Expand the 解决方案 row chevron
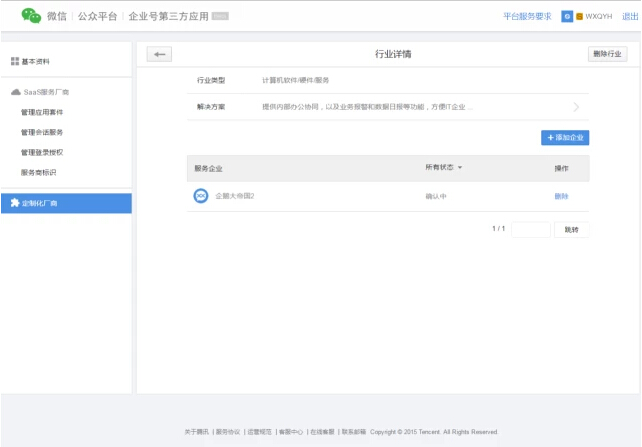 point(576,107)
